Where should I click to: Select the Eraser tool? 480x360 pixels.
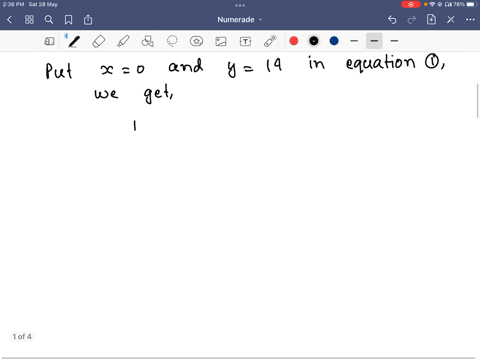pyautogui.click(x=99, y=41)
